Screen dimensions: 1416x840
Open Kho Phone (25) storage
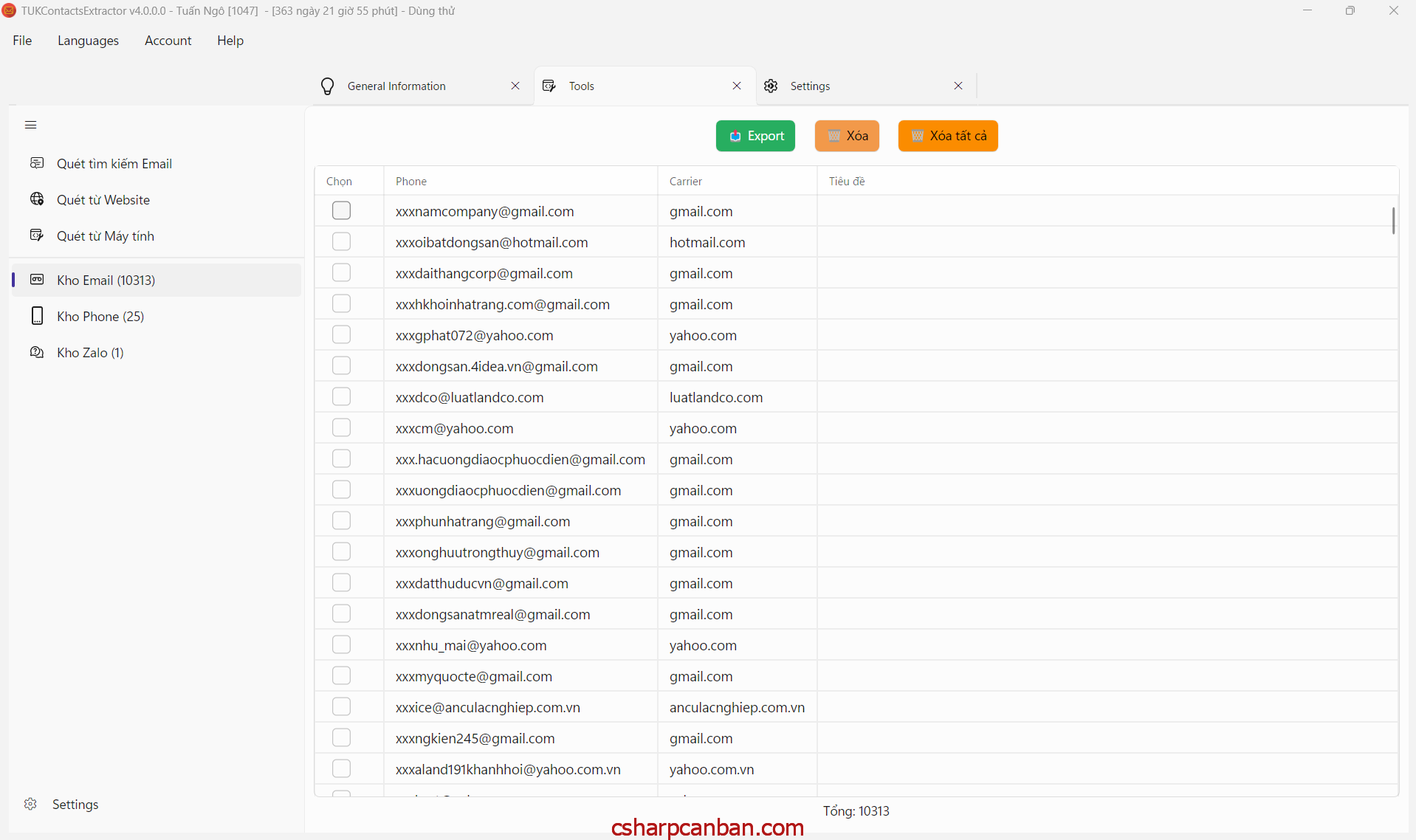coord(100,317)
